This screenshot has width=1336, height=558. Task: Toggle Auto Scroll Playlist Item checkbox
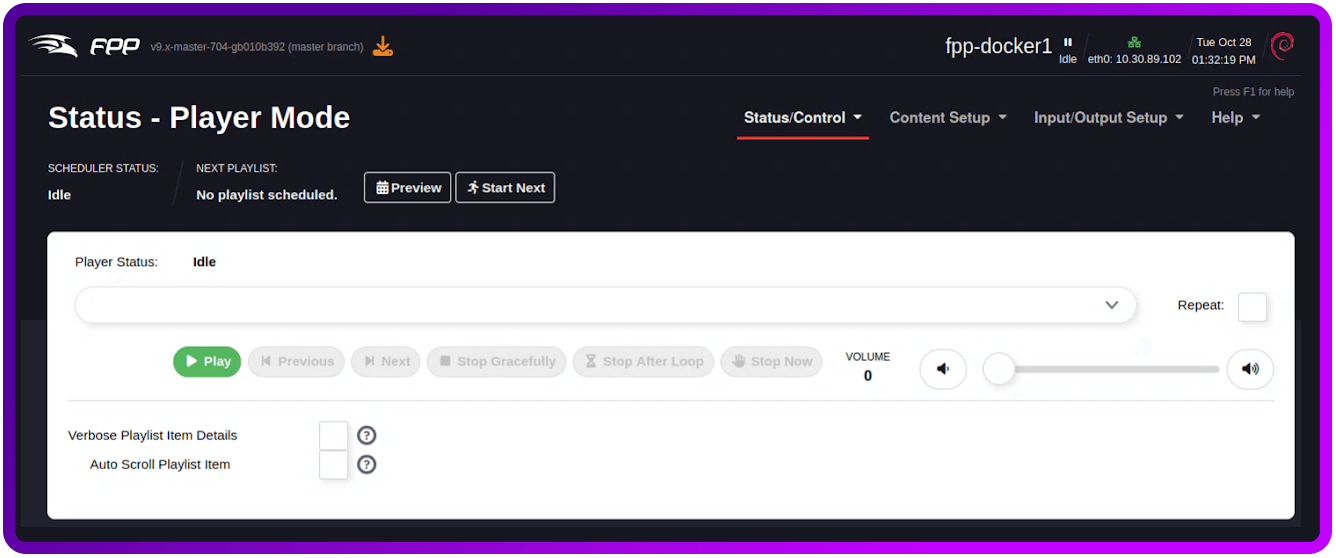click(x=334, y=464)
